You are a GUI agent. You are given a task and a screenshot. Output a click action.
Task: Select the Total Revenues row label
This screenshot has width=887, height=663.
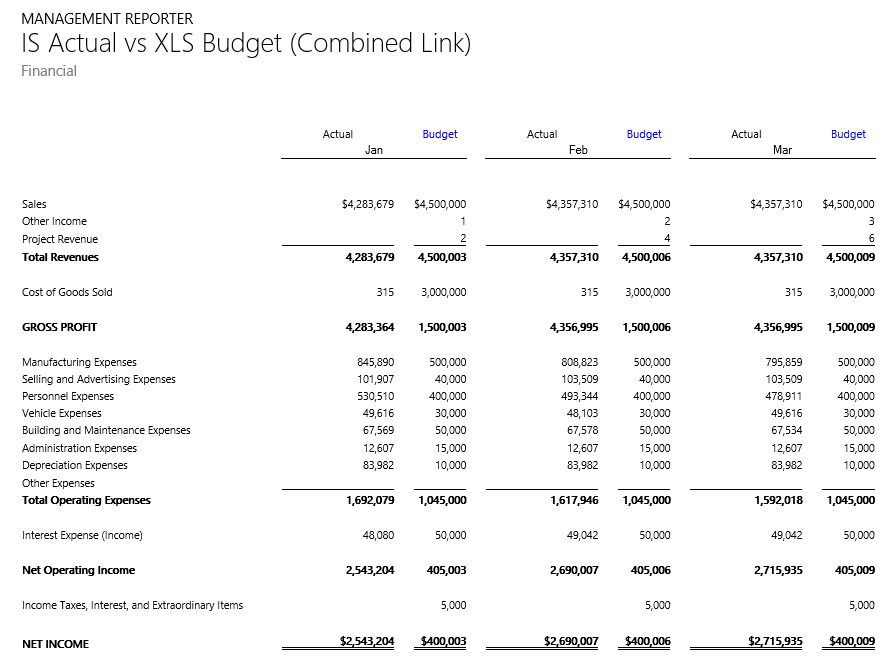click(x=60, y=257)
